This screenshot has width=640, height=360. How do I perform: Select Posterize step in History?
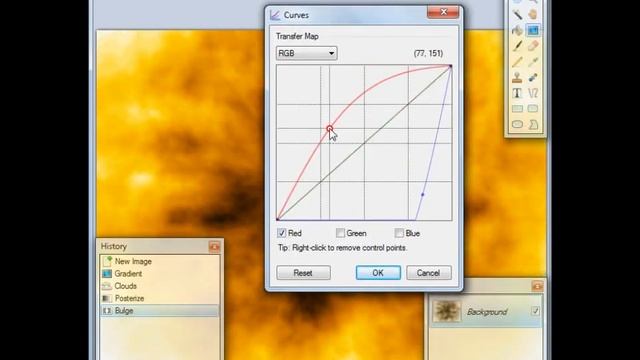[159, 298]
